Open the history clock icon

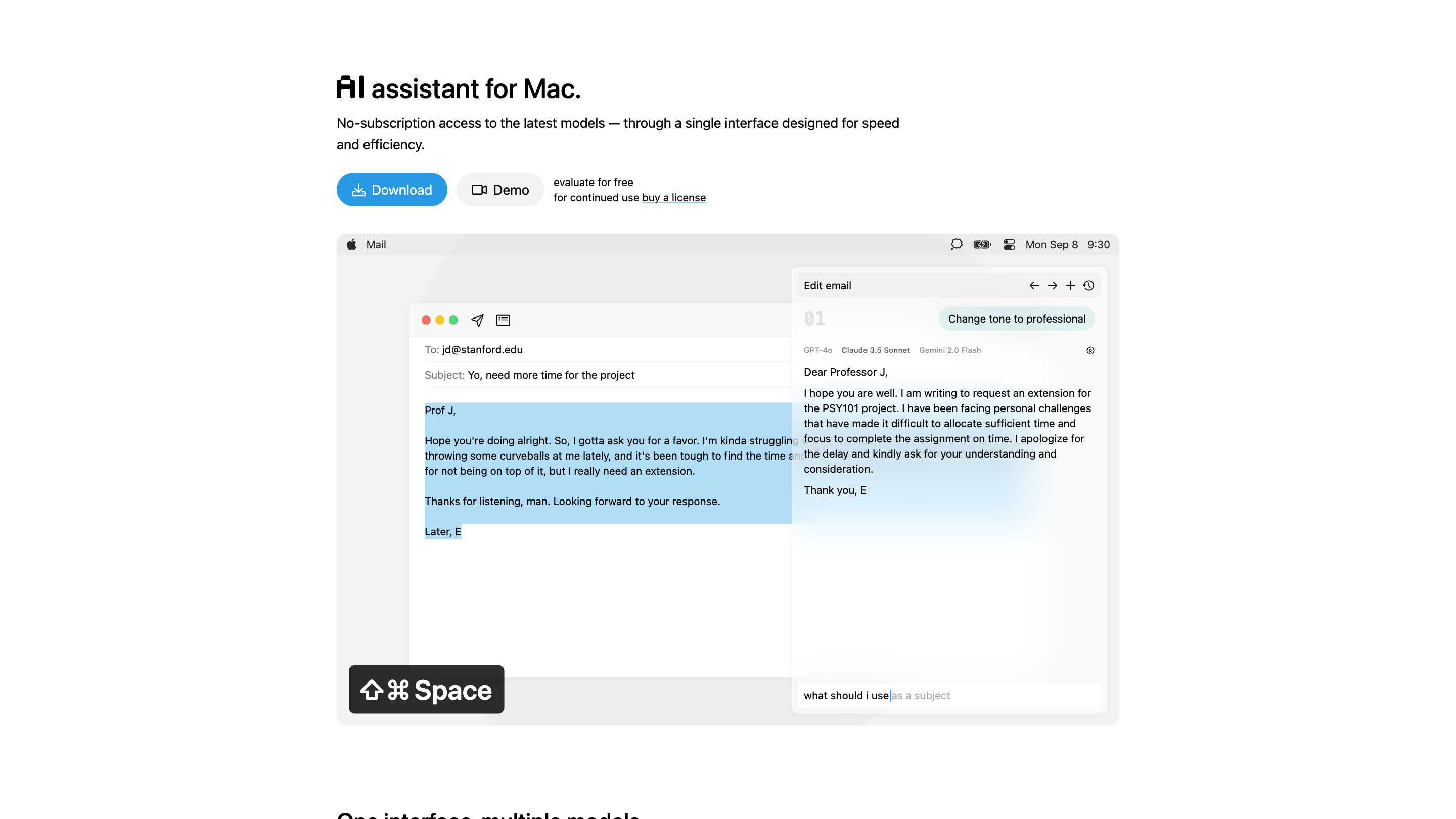[x=1088, y=286]
